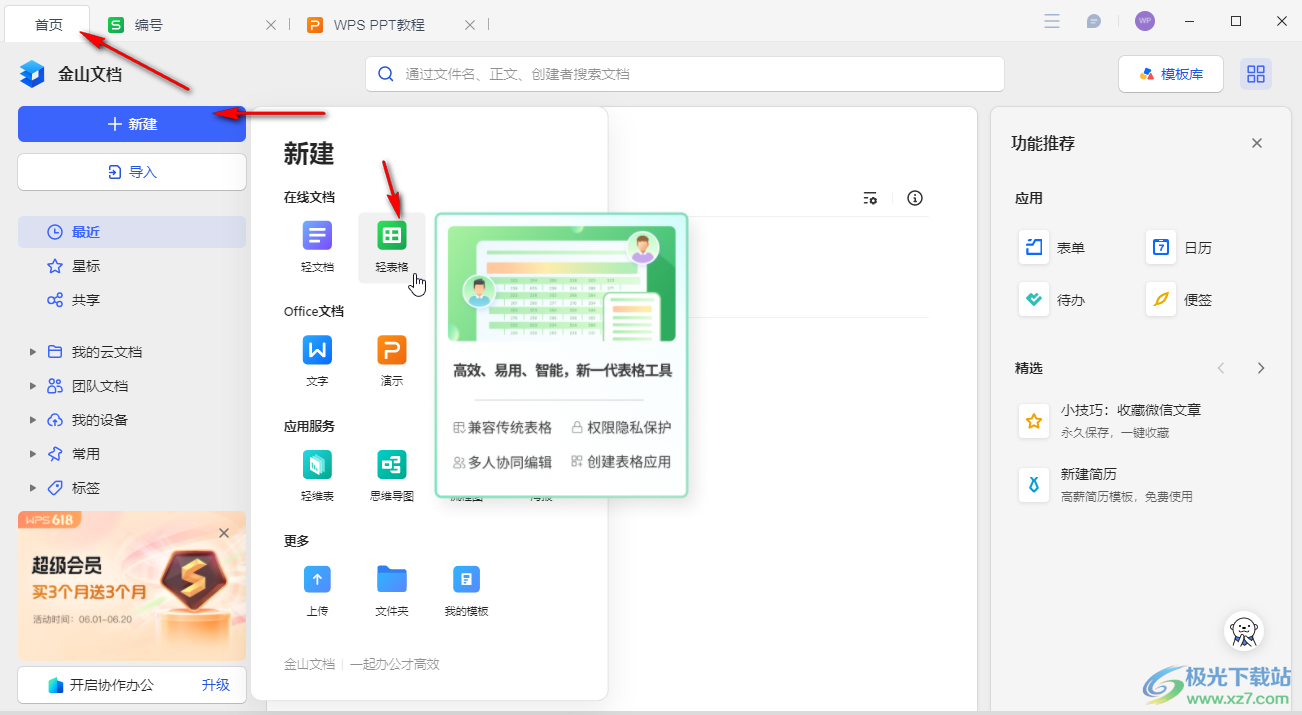The image size is (1302, 715).
Task: Switch to grid view layout
Action: pos(1256,74)
